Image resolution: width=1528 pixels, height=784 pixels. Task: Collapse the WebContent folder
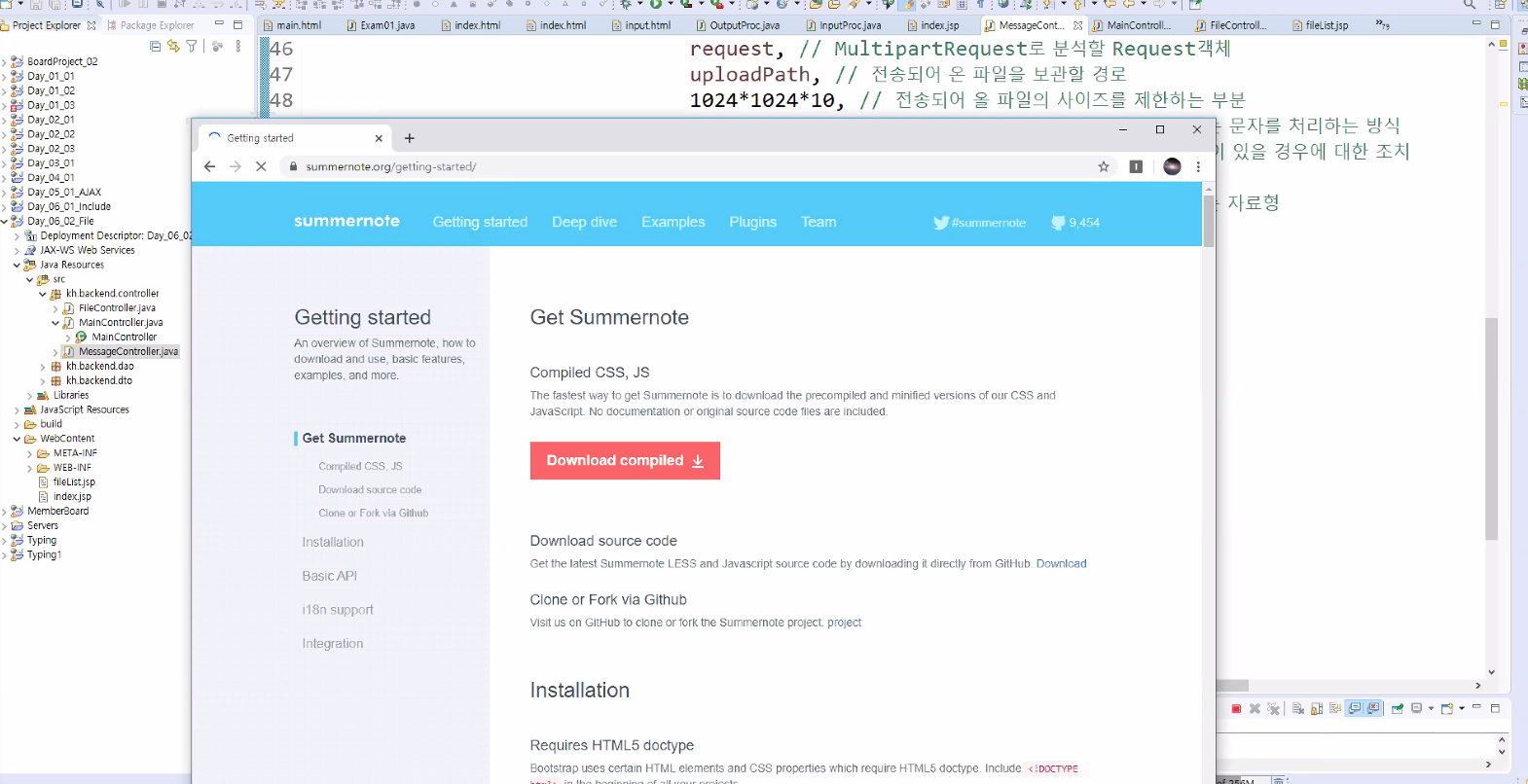tap(17, 439)
